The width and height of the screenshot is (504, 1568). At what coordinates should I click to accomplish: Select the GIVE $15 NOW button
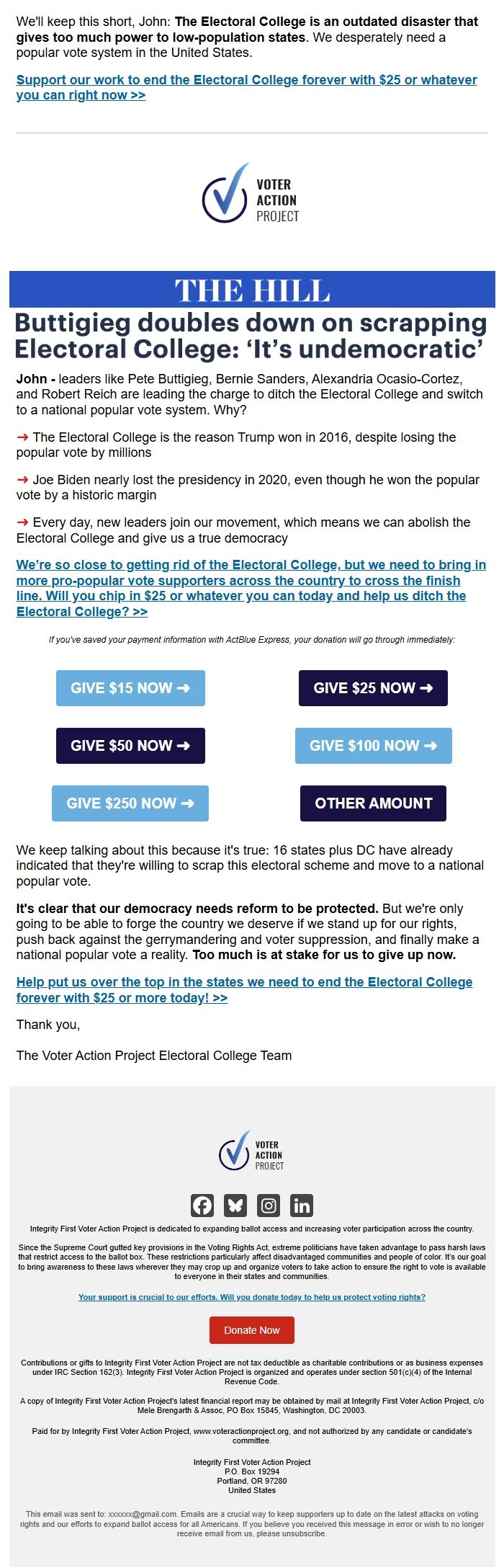130,688
